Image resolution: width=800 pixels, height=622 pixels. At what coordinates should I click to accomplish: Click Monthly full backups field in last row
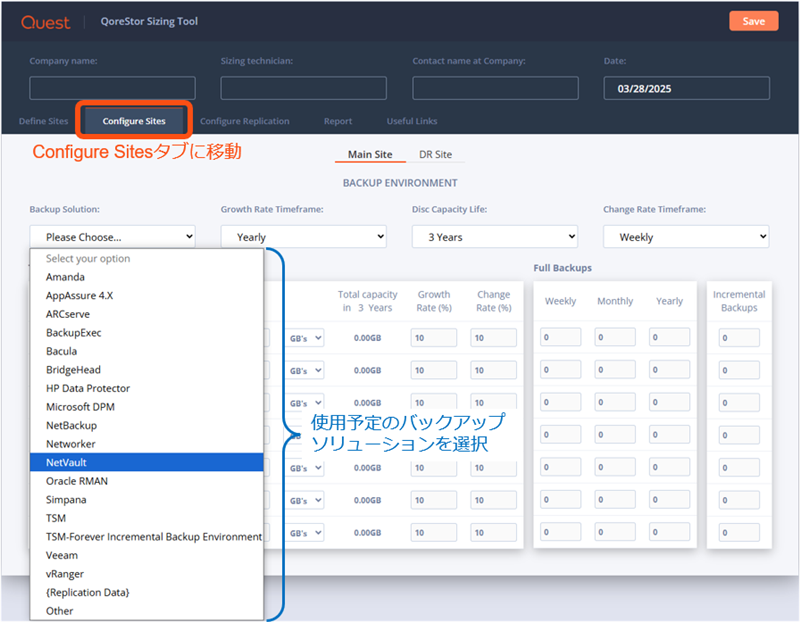615,532
